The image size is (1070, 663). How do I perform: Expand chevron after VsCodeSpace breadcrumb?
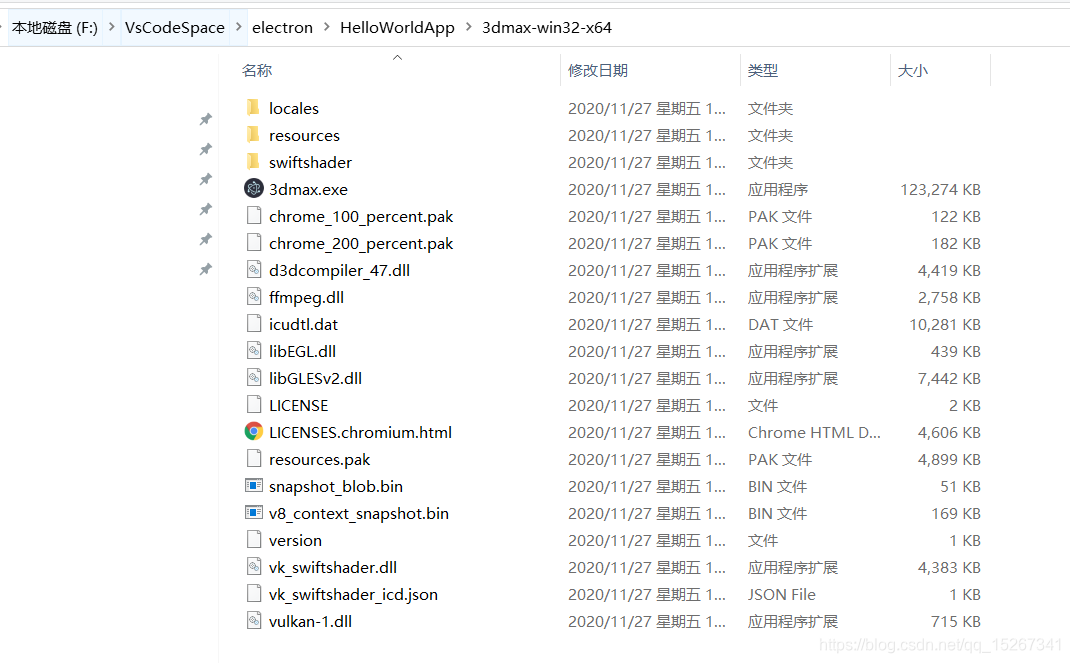point(239,27)
